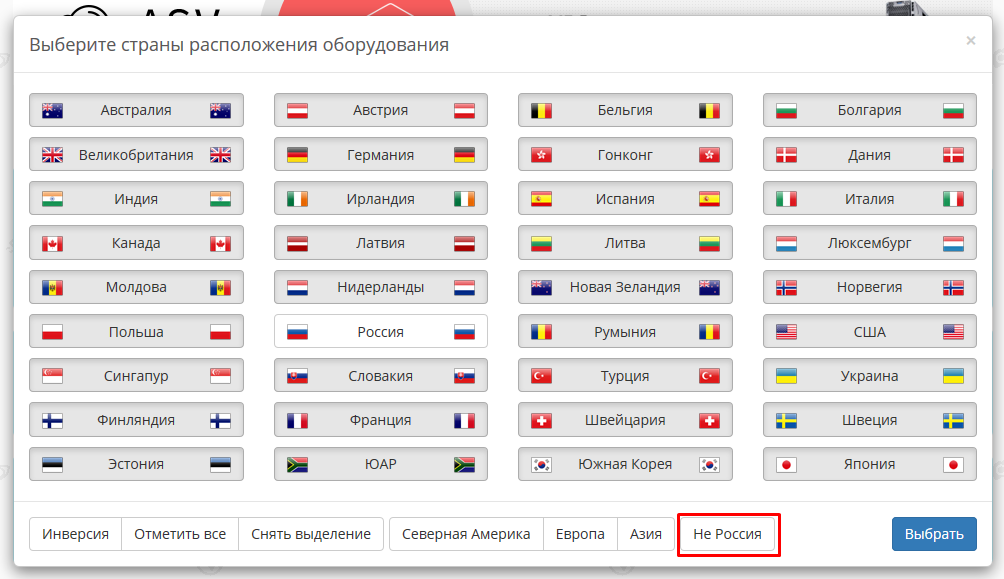The height and width of the screenshot is (579, 1004).
Task: Pick Эстония from the countries
Action: pyautogui.click(x=136, y=464)
